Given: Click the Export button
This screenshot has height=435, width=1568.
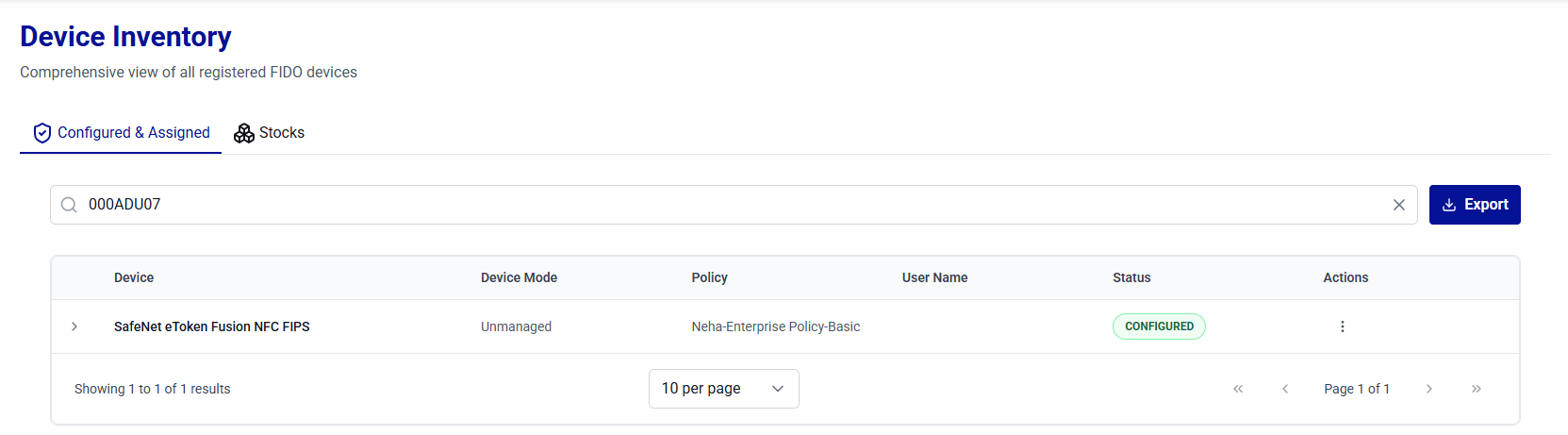Looking at the screenshot, I should [1475, 205].
